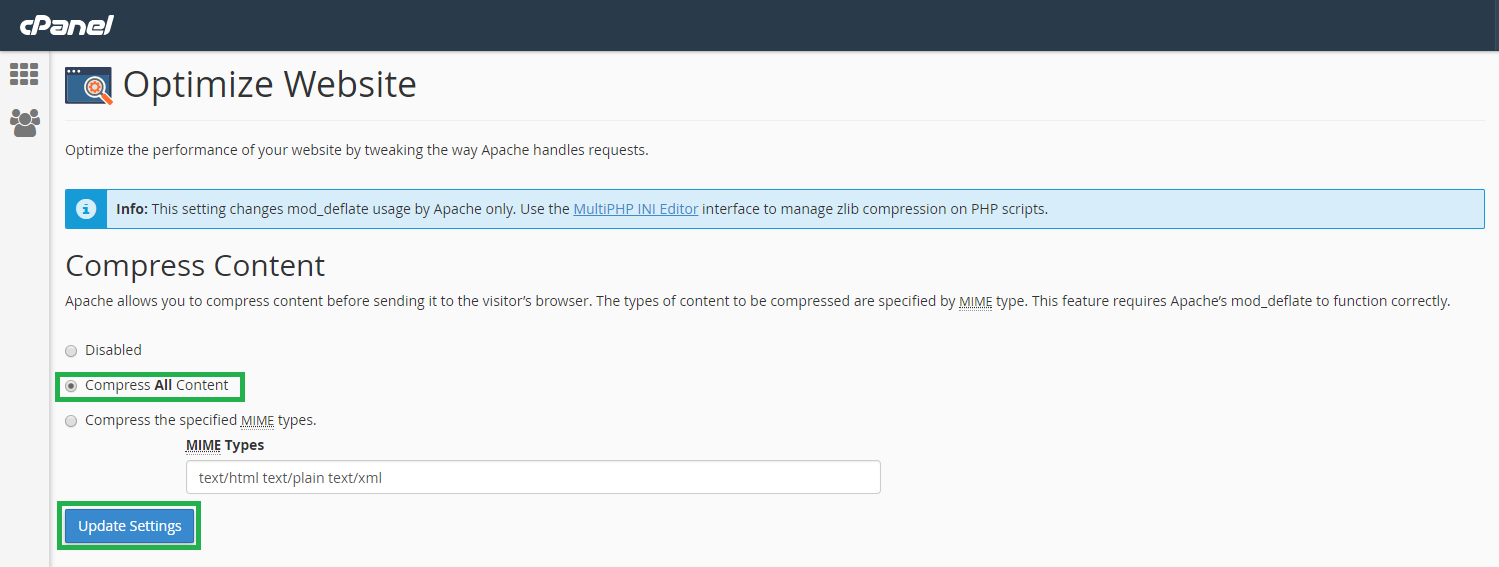Click the "Optimize the performance" intro sentence

(356, 150)
